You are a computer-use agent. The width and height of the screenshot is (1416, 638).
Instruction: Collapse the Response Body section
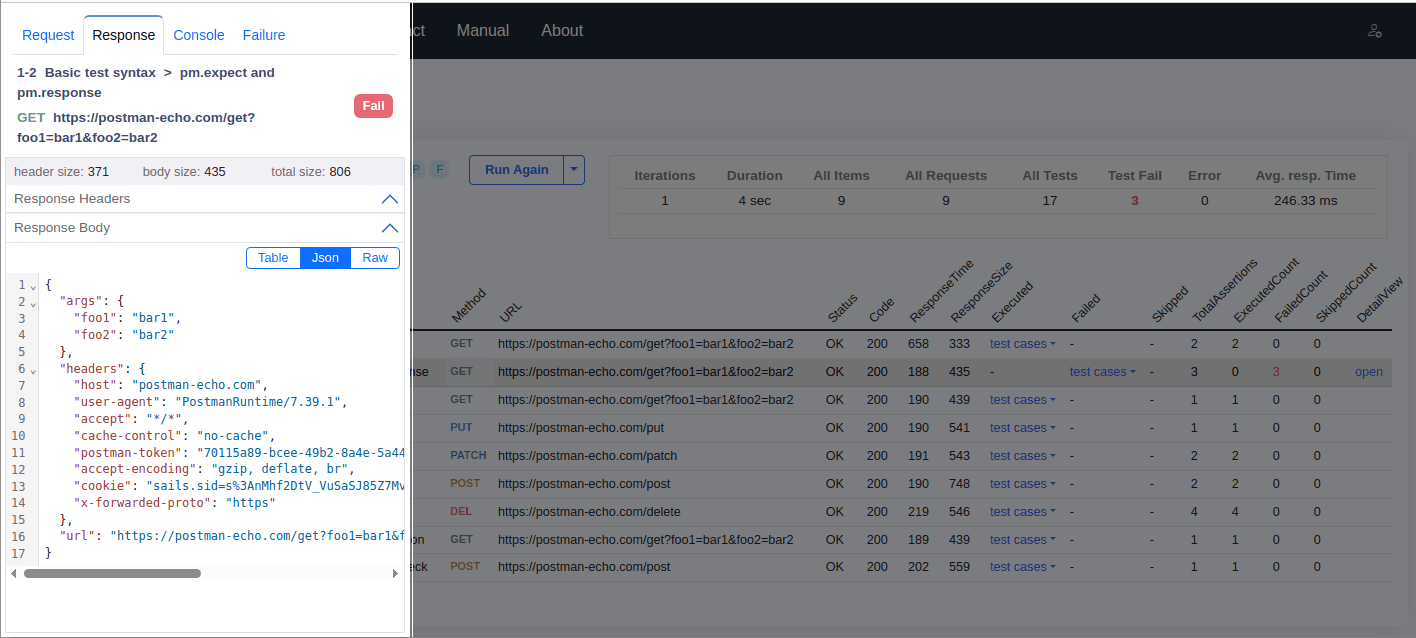click(x=390, y=228)
